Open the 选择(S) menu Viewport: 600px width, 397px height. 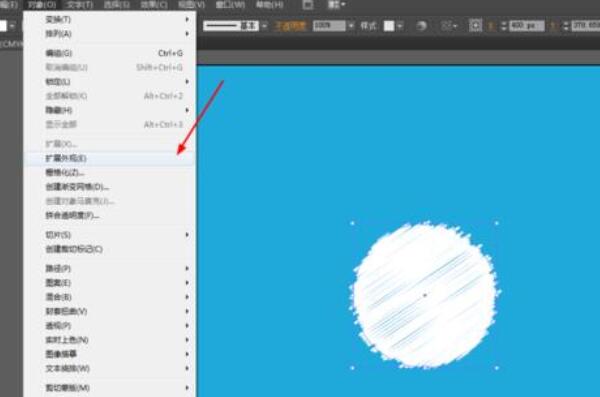(x=117, y=5)
